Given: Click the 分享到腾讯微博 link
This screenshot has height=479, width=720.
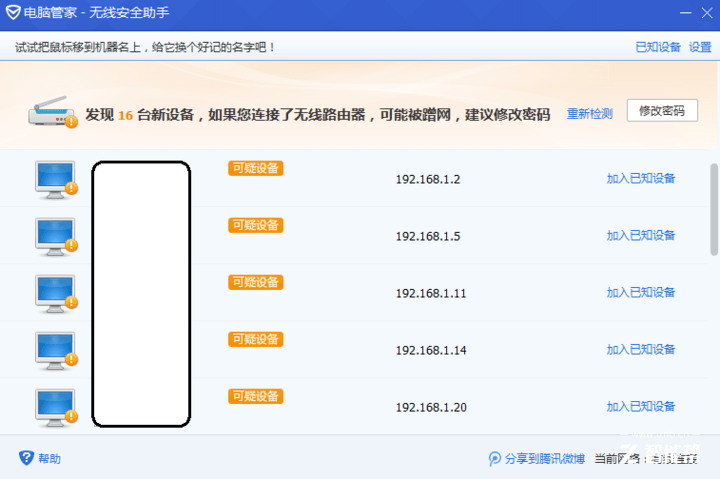Looking at the screenshot, I should [544, 459].
